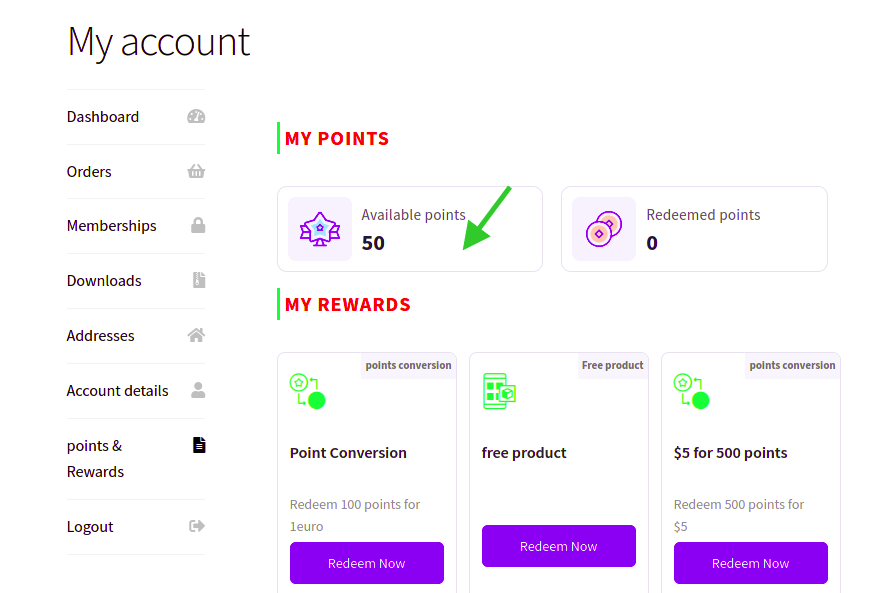Click the Logout arrow icon
The height and width of the screenshot is (593, 871).
tap(197, 526)
